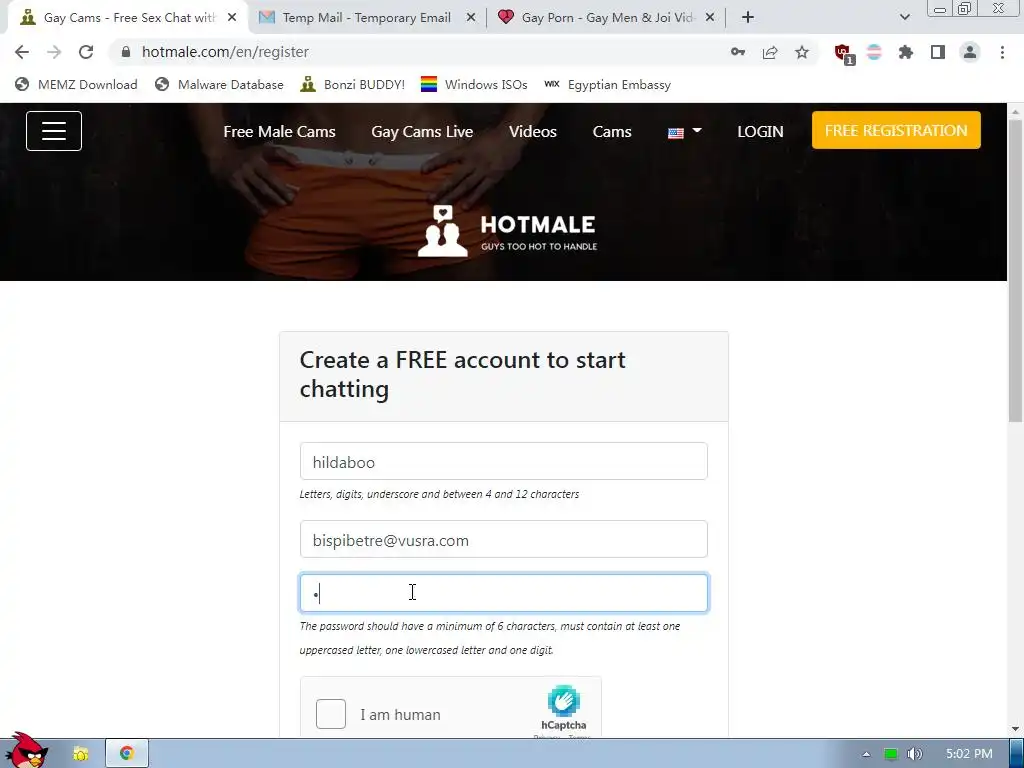Check the I am human hCaptcha box
The width and height of the screenshot is (1024, 768).
pos(330,714)
